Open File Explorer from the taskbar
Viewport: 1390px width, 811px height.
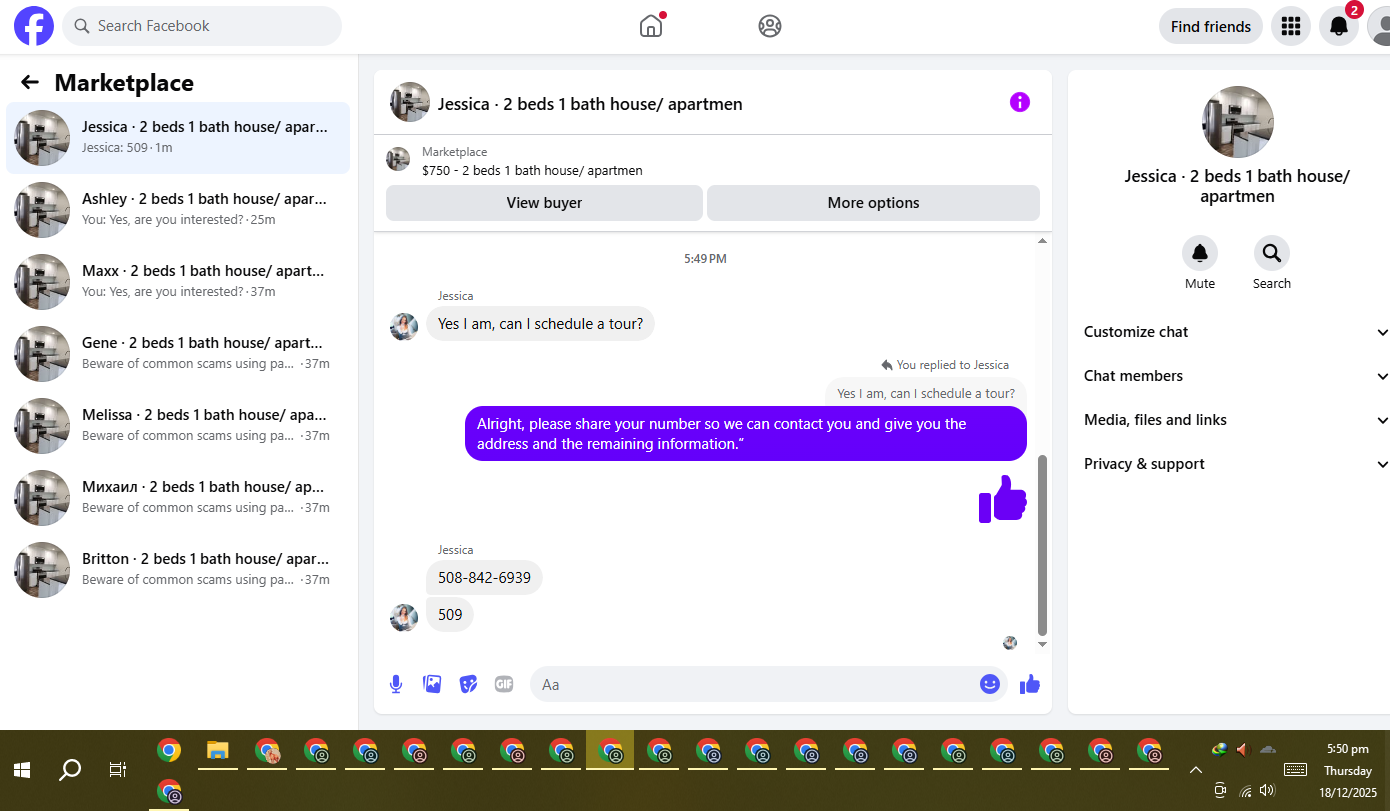click(218, 751)
